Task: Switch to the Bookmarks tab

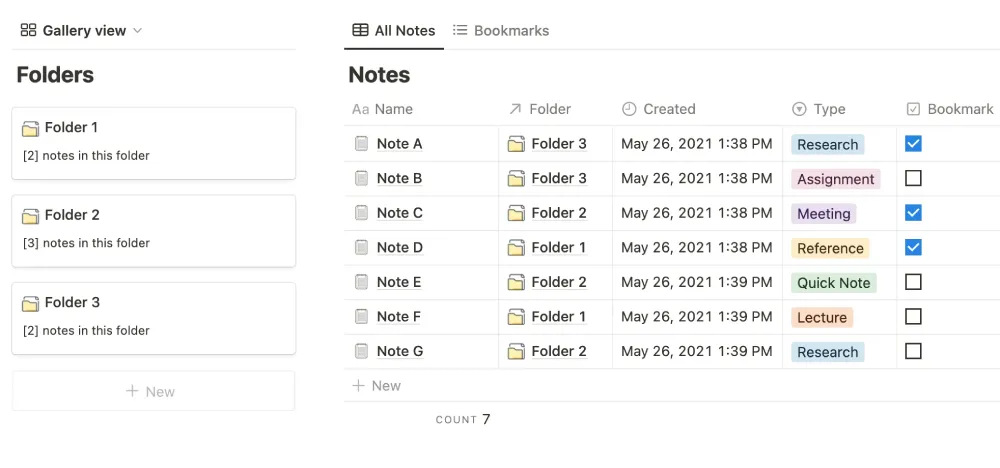Action: (501, 31)
